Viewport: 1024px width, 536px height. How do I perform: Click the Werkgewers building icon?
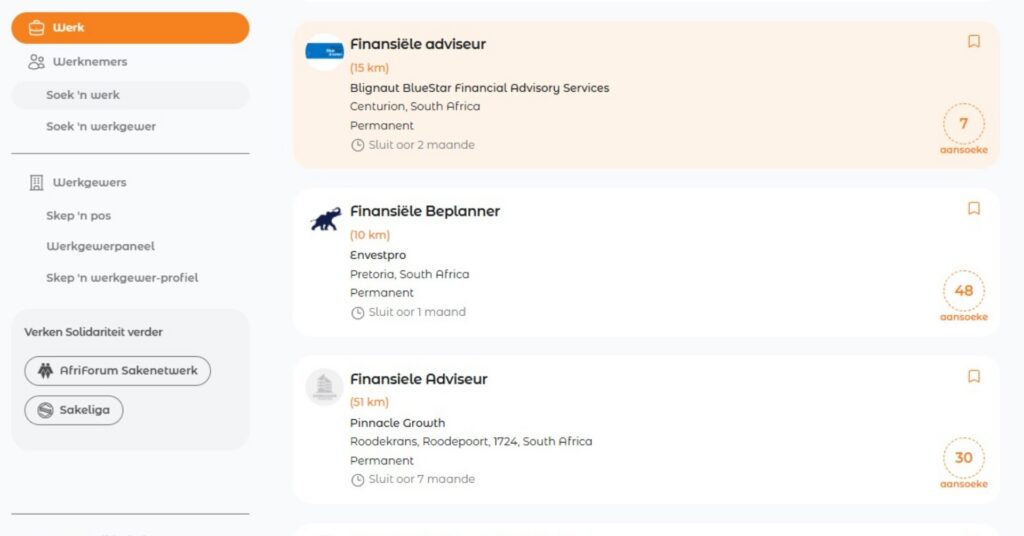(37, 183)
